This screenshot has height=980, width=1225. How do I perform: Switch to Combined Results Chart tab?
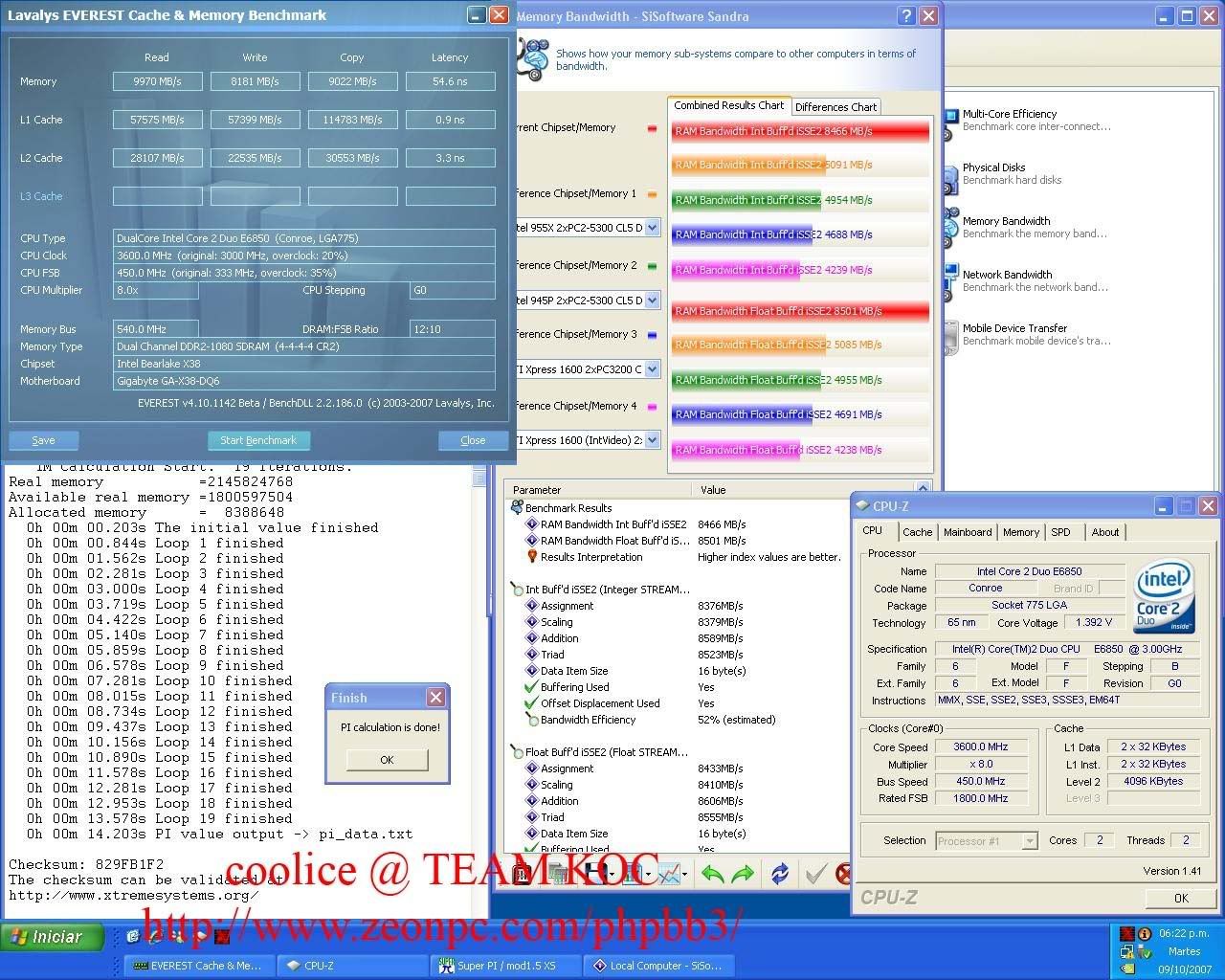(728, 105)
